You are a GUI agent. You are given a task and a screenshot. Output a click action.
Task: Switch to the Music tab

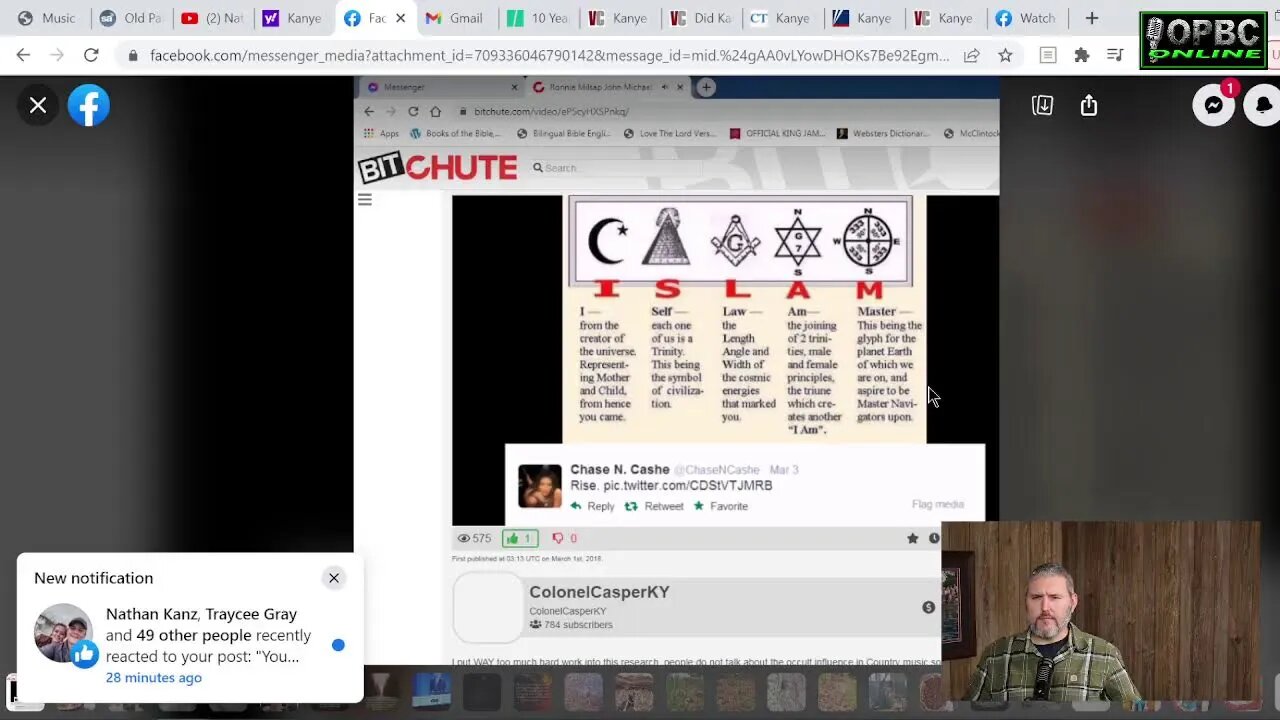(47, 18)
